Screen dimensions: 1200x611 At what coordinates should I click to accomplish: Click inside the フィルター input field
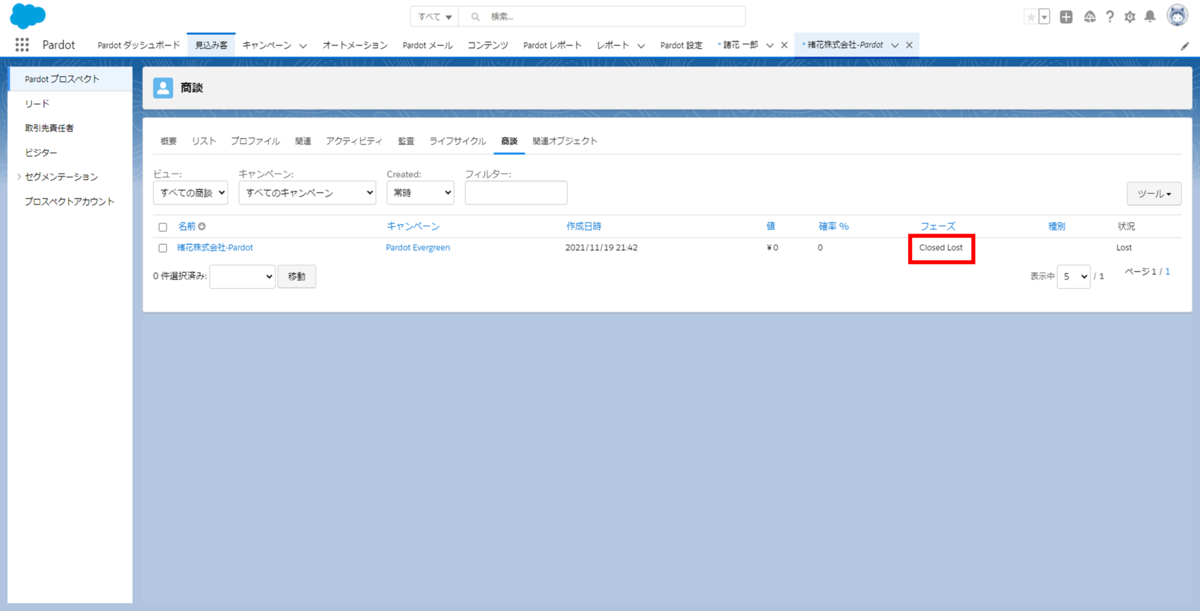point(516,192)
